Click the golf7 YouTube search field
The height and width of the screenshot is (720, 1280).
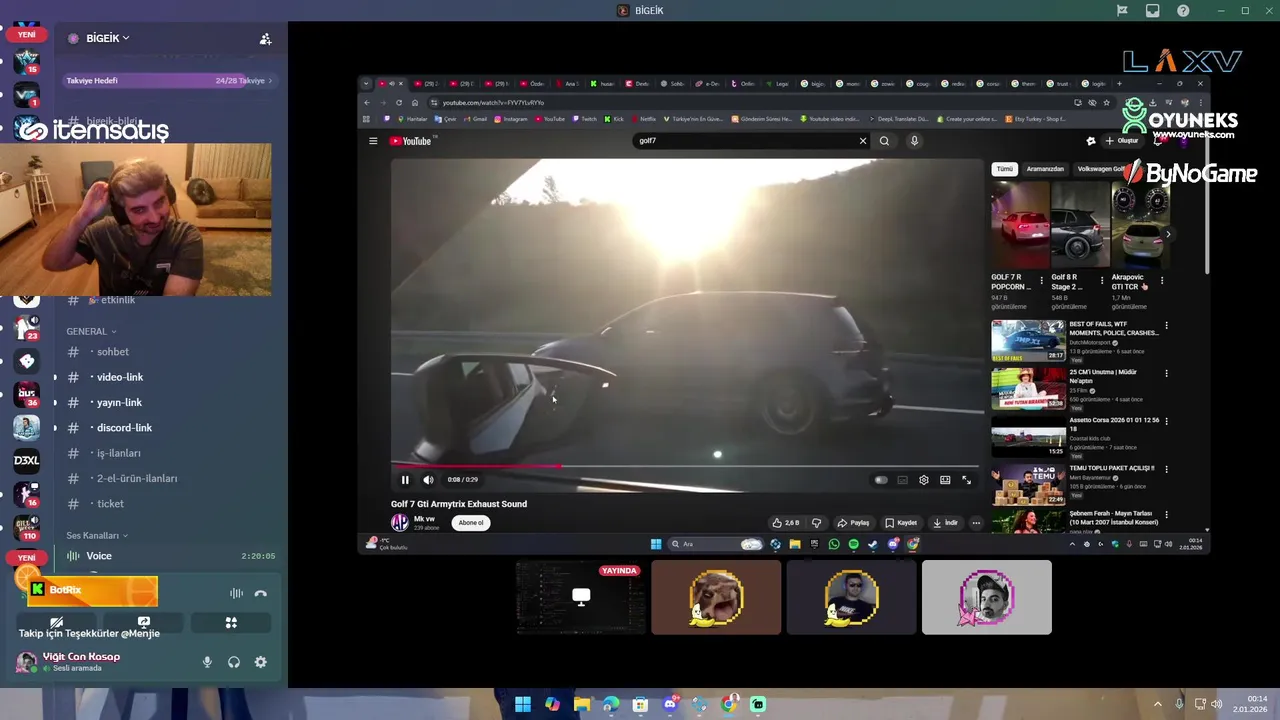coord(745,141)
